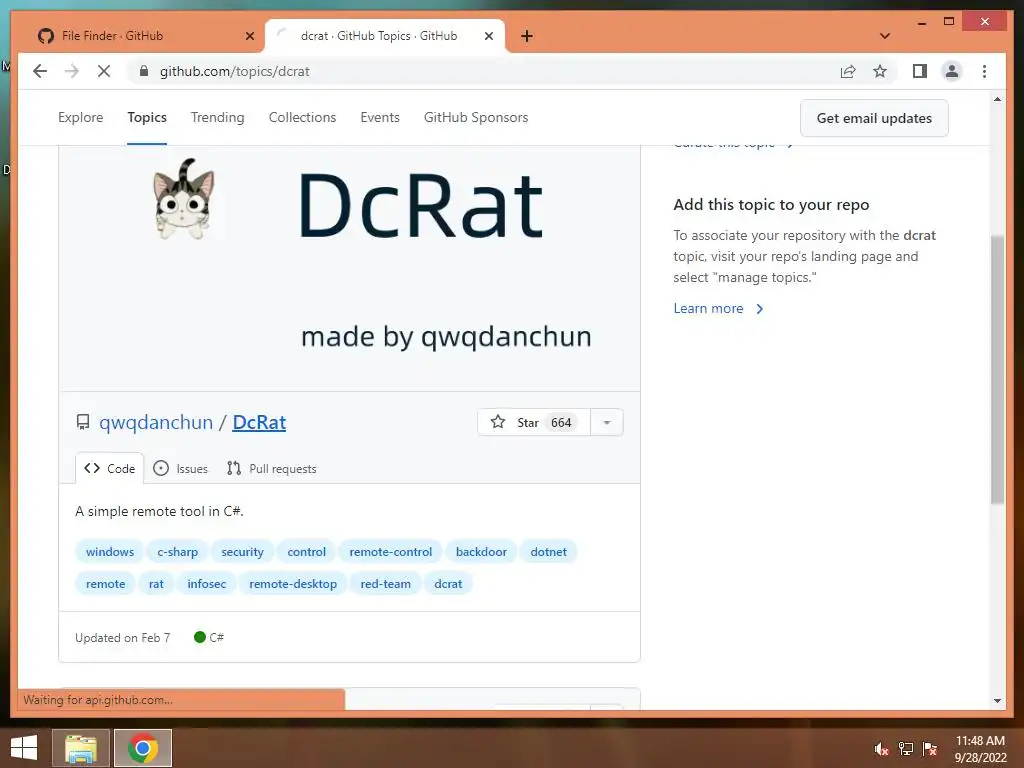Click the security topic tag
The width and height of the screenshot is (1024, 768).
pos(242,552)
